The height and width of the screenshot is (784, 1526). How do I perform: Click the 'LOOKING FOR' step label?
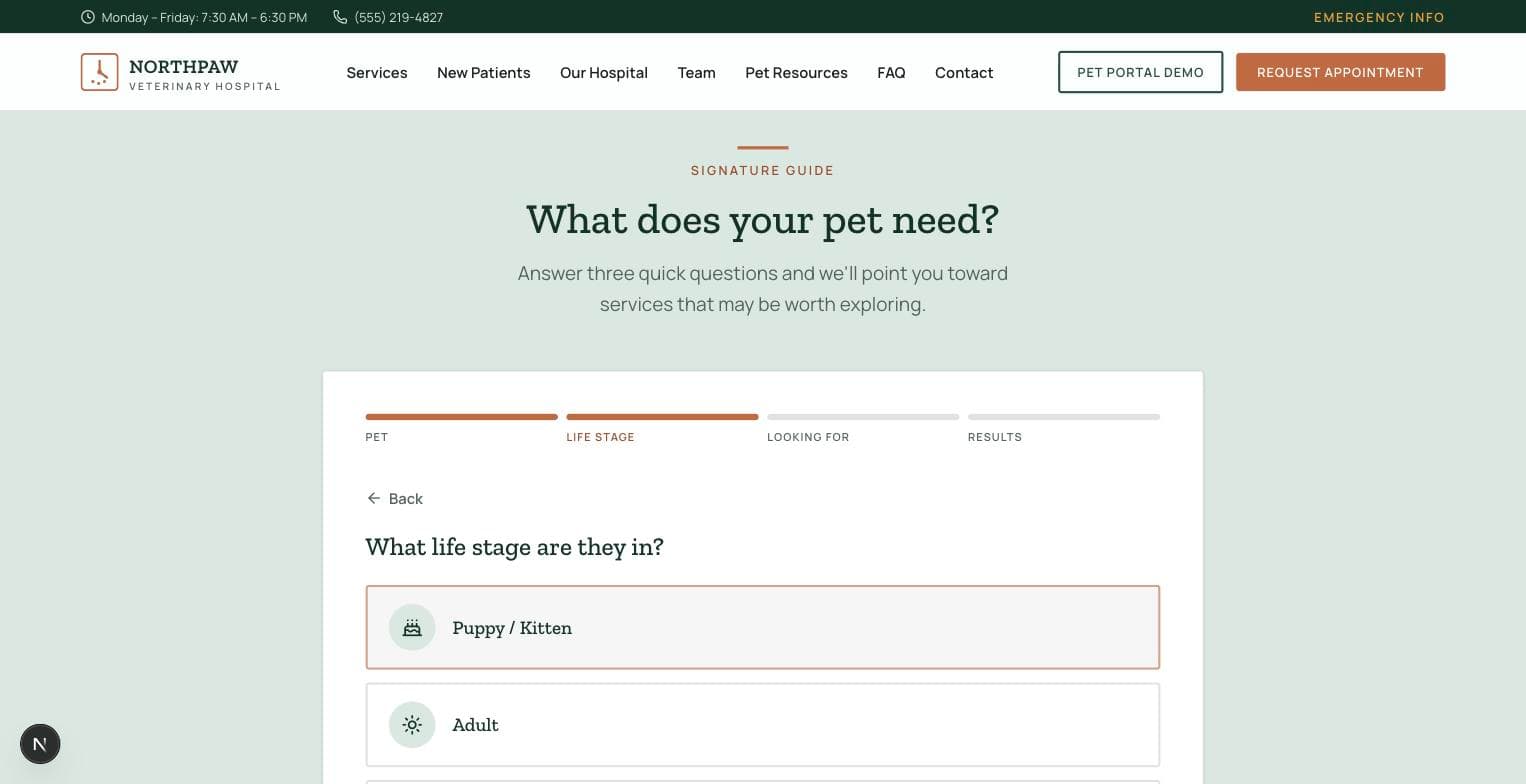[x=808, y=437]
